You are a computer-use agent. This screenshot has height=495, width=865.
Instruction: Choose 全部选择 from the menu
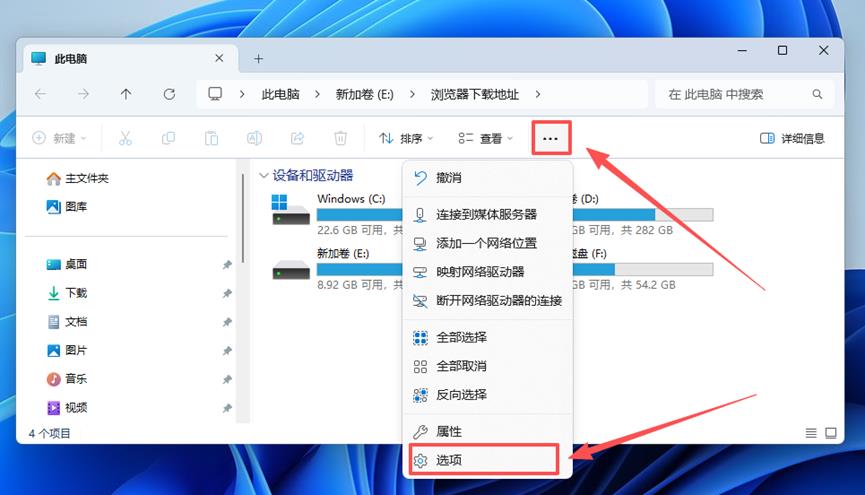[488, 337]
